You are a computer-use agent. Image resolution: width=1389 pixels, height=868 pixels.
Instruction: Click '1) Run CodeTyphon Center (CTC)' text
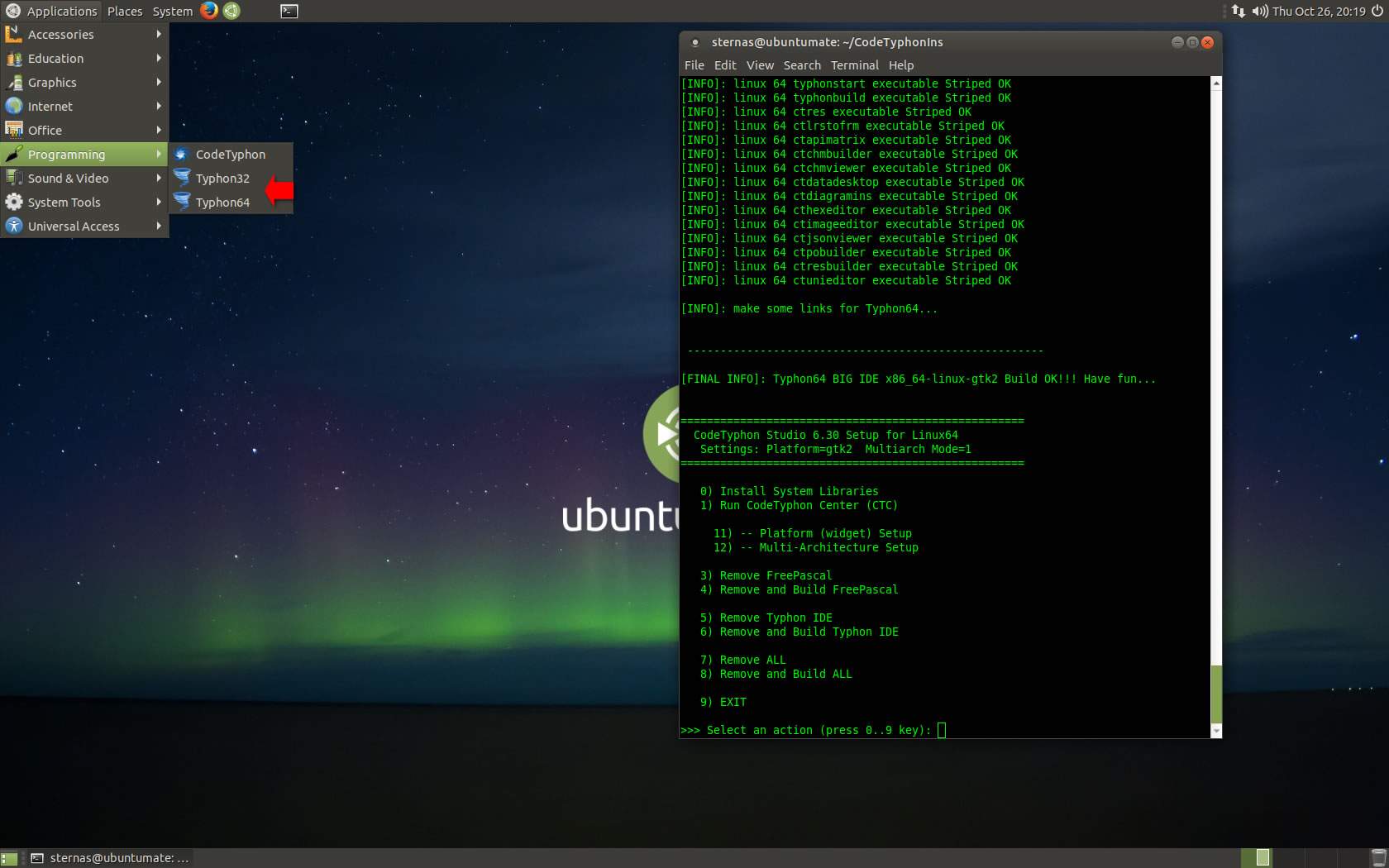(x=799, y=505)
